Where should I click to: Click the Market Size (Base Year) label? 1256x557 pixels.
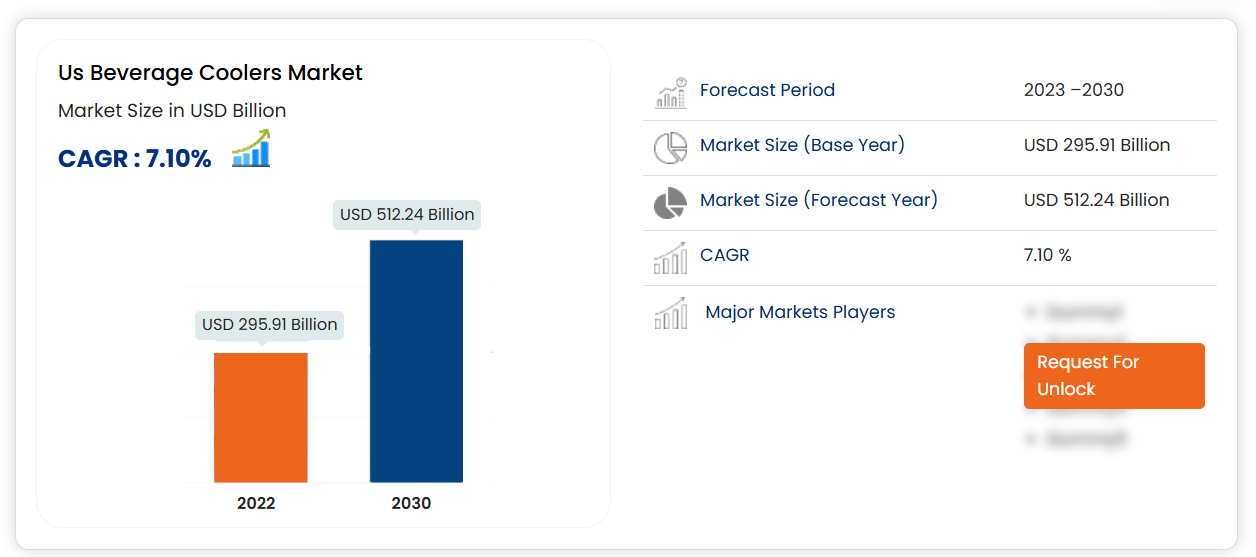802,145
